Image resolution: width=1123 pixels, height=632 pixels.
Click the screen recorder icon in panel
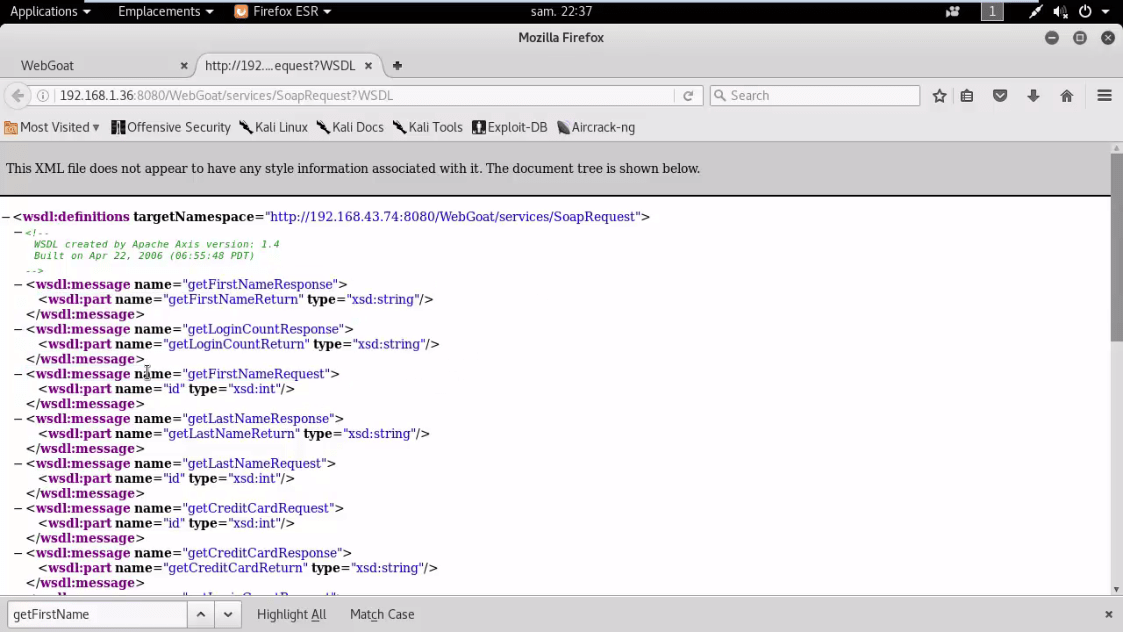953,11
